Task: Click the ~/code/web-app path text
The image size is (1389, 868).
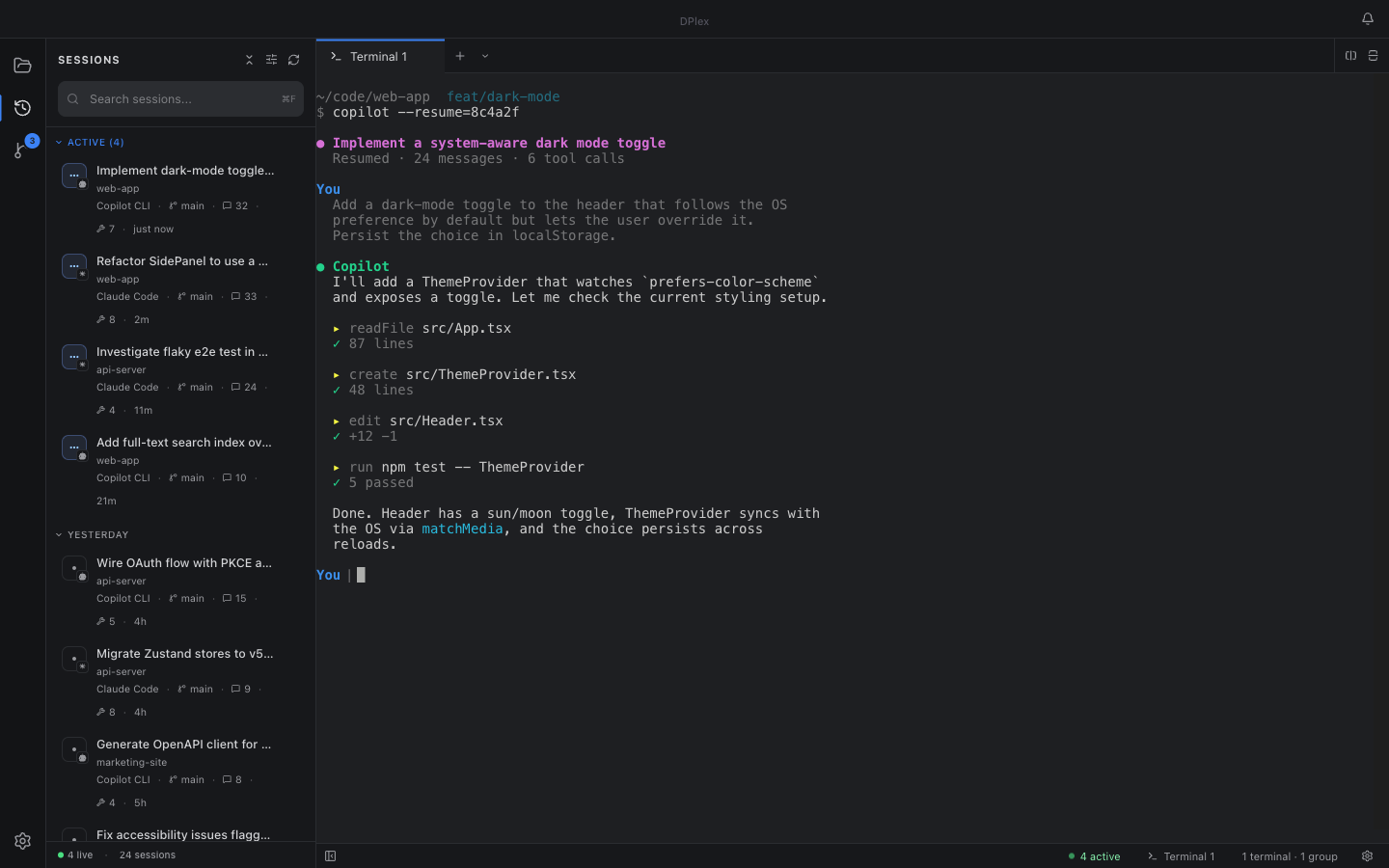Action: coord(373,96)
